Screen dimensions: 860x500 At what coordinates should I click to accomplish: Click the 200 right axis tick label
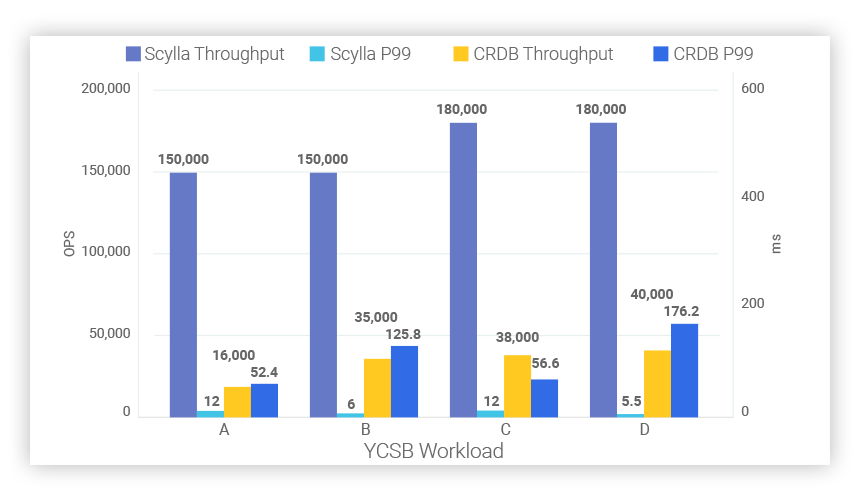[752, 303]
